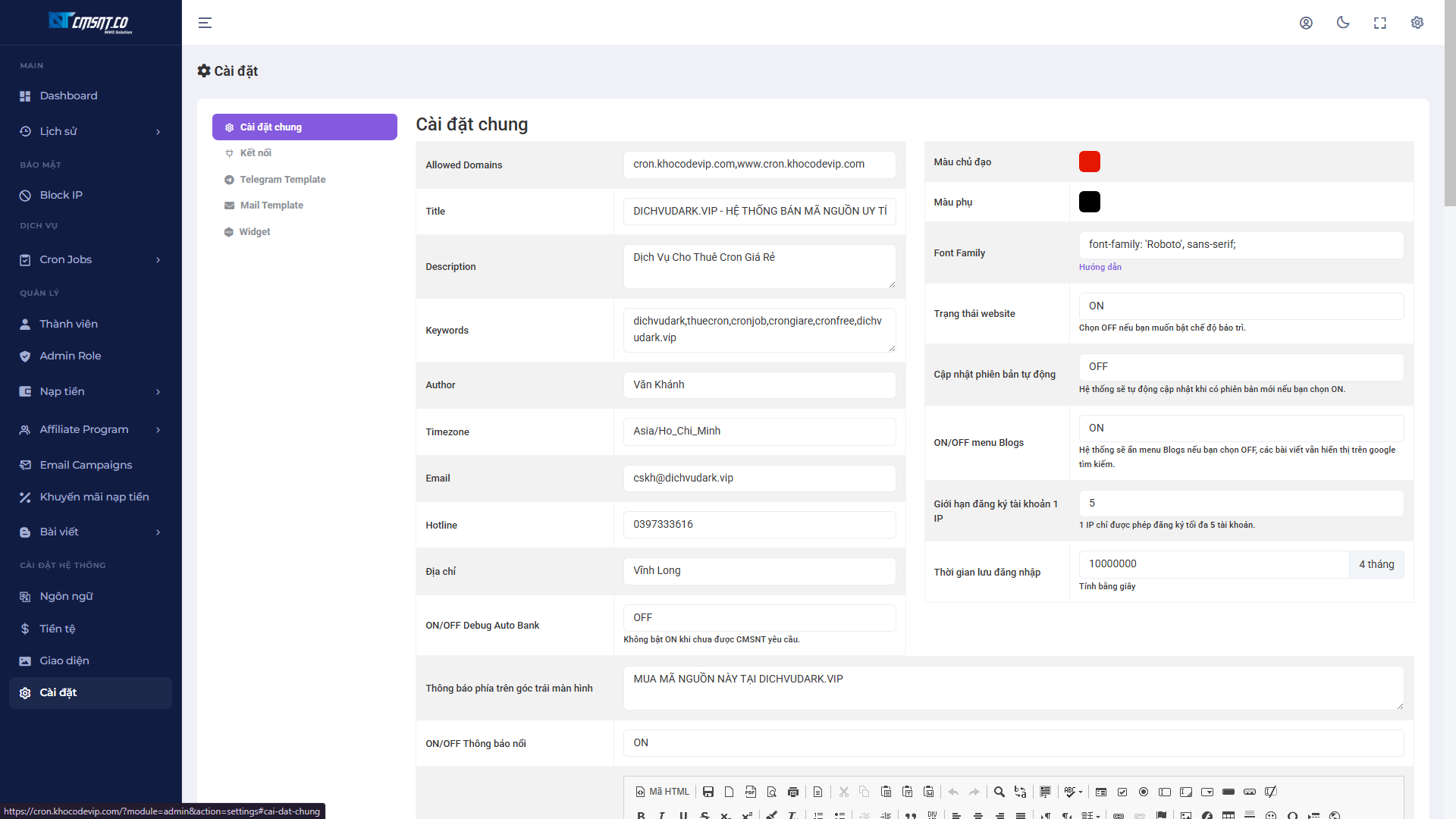1456x819 pixels.
Task: Click the Mã HTML source button
Action: click(x=663, y=792)
